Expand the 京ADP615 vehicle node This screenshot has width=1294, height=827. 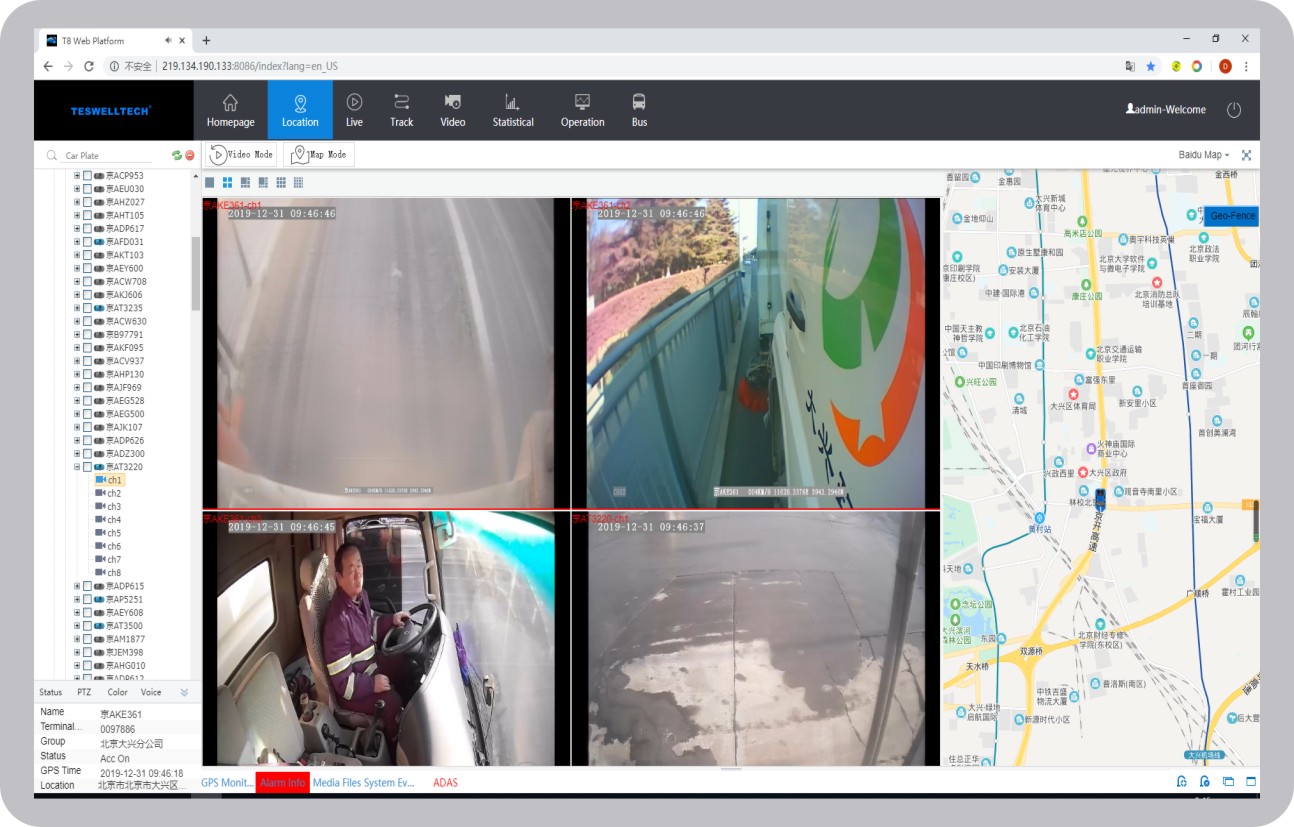[77, 586]
